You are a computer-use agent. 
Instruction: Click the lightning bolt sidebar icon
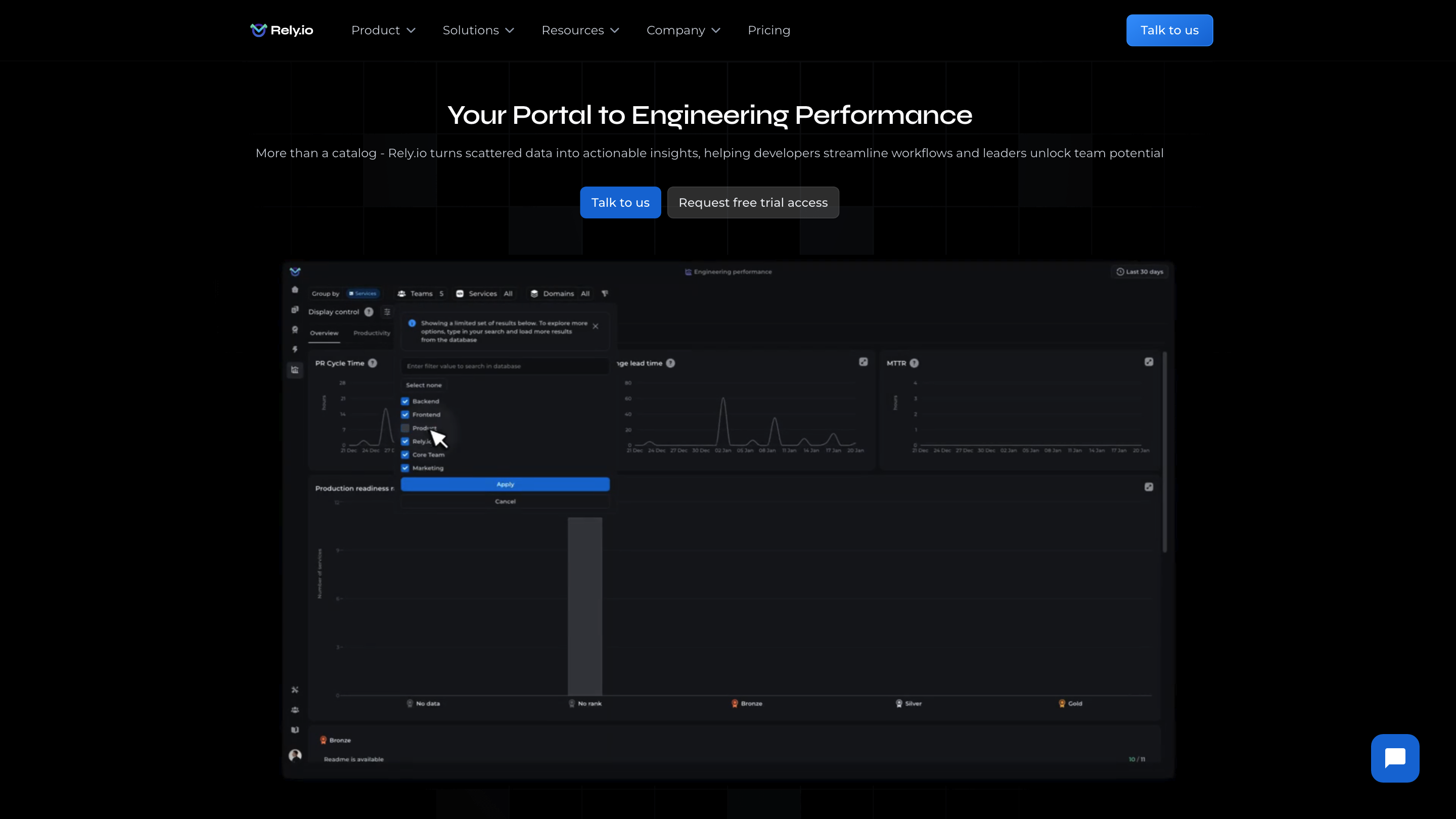[x=295, y=349]
